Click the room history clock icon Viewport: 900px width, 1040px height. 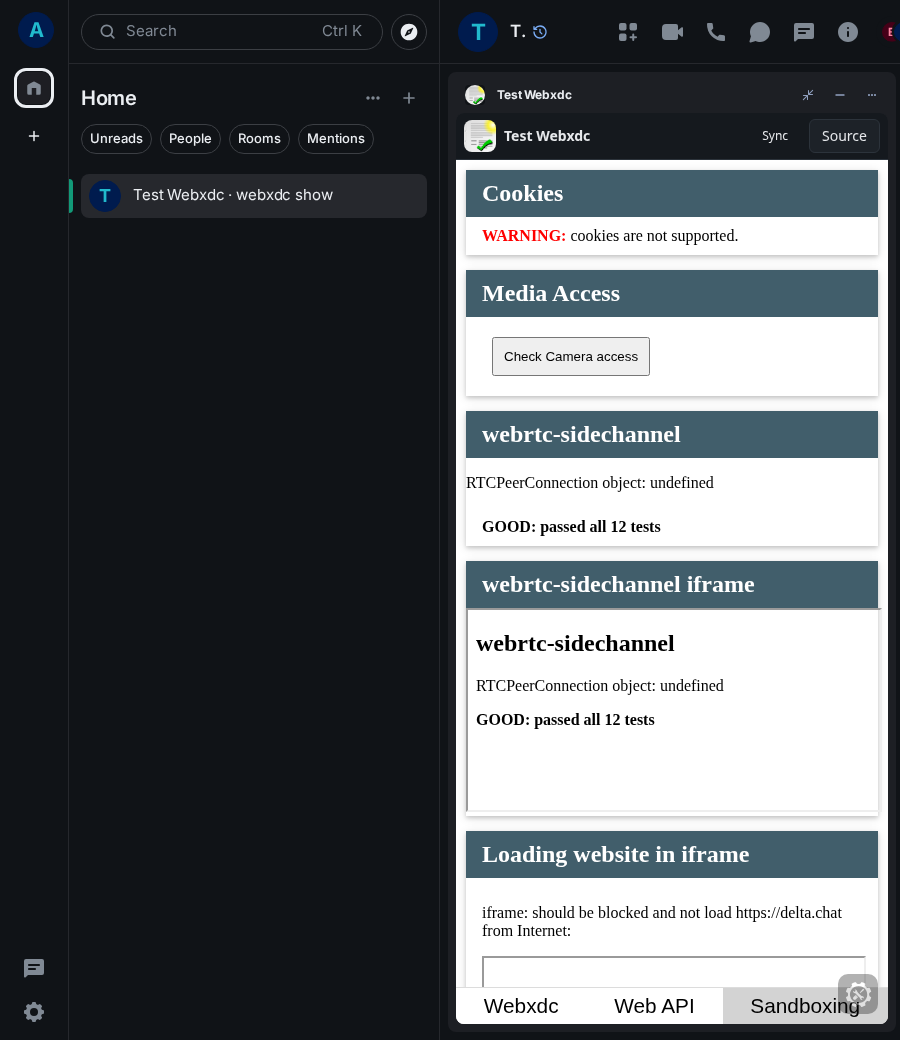(540, 32)
